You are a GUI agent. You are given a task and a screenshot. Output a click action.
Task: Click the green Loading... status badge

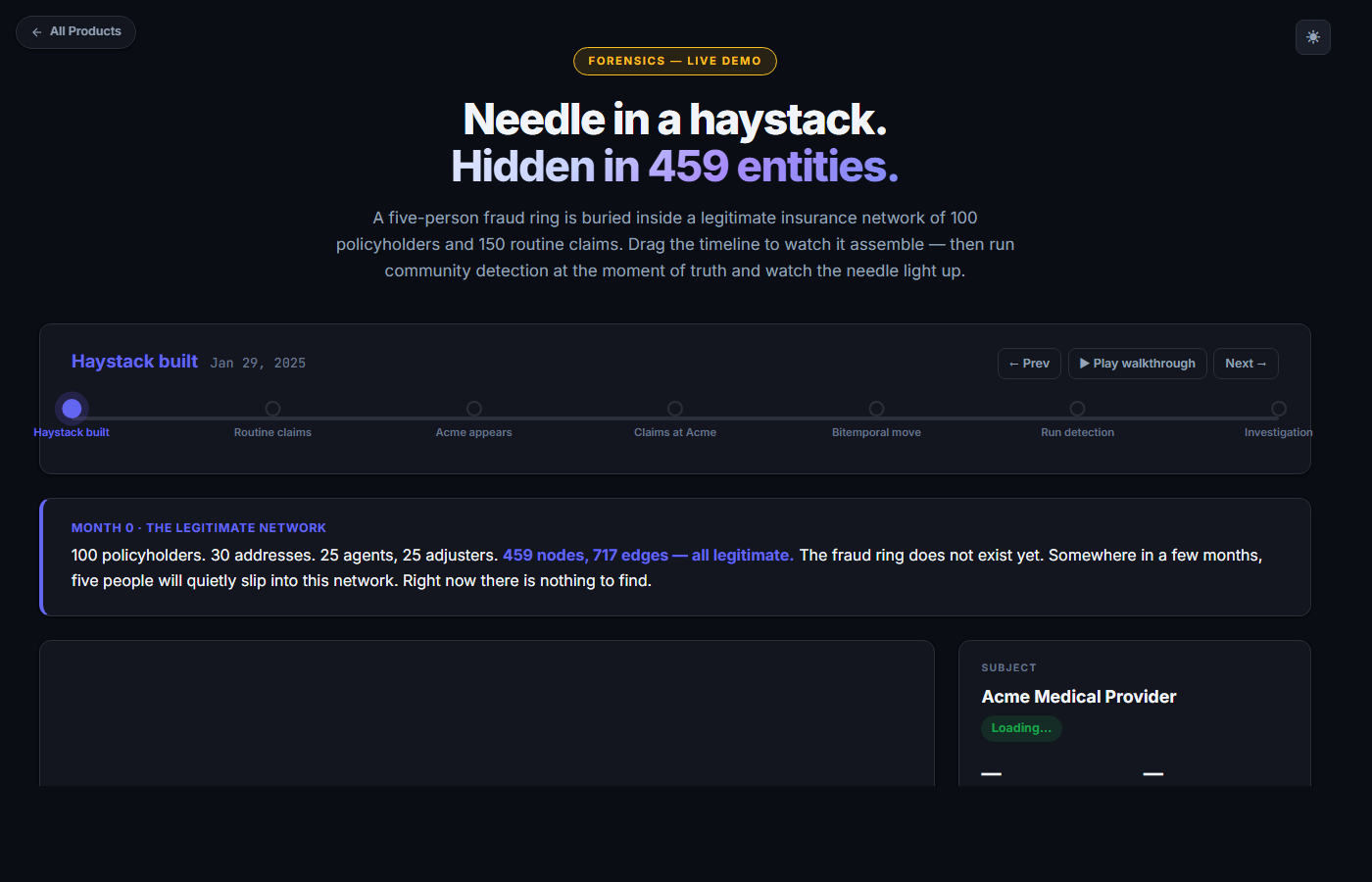tap(1021, 728)
